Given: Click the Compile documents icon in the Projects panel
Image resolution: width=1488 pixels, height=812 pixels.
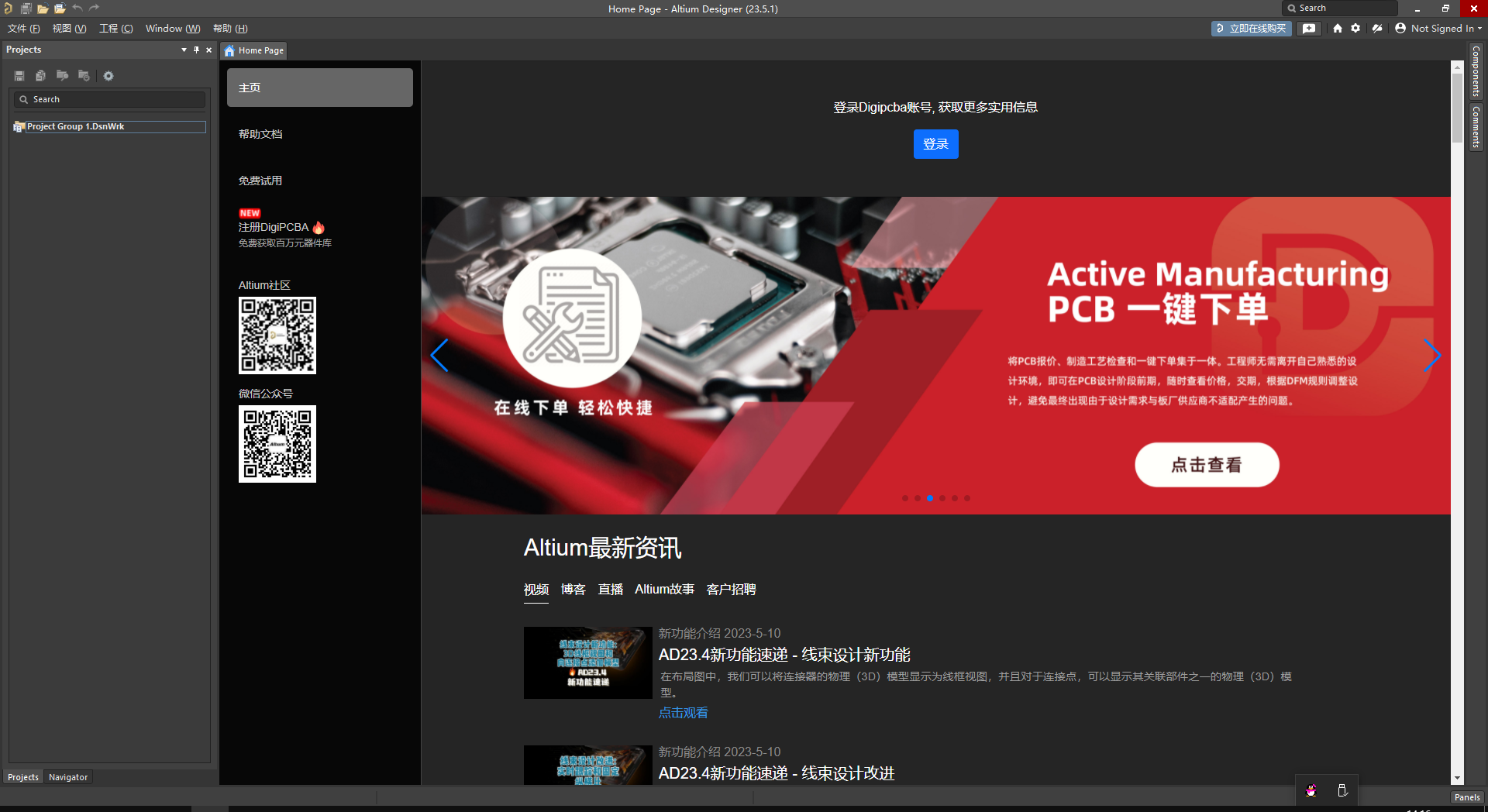Looking at the screenshot, I should click(40, 76).
